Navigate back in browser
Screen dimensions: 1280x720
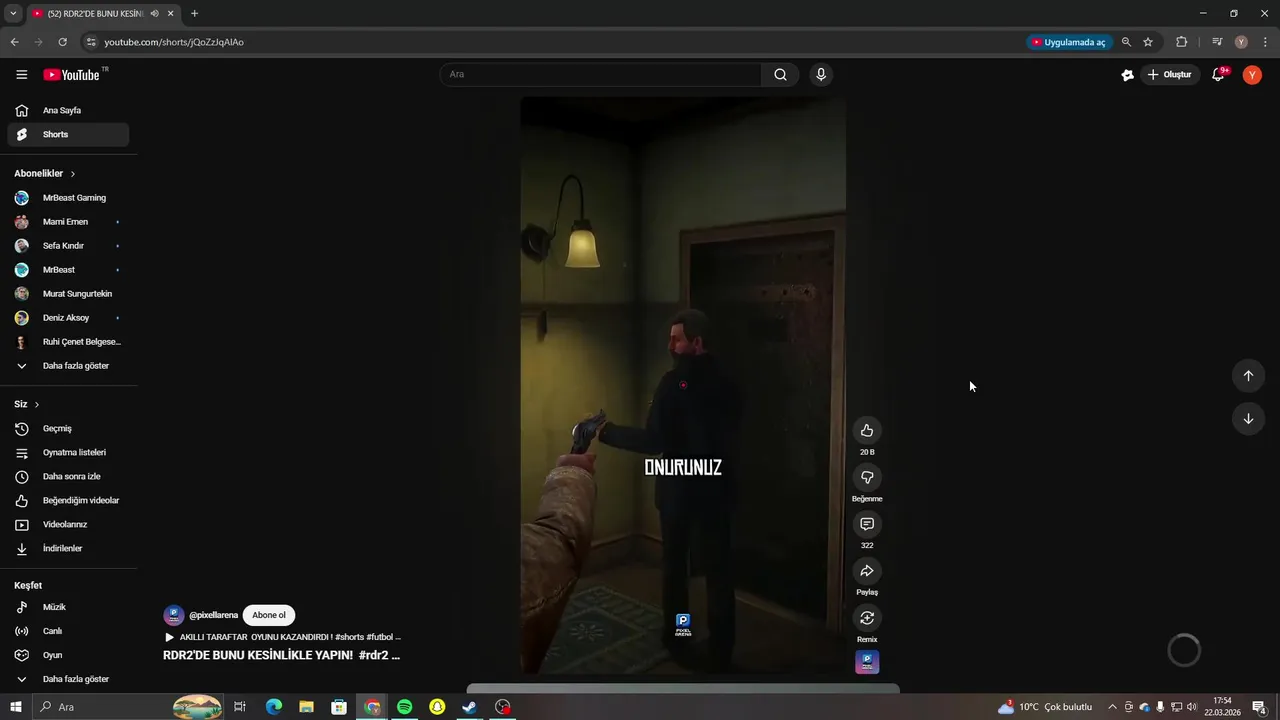coord(14,42)
